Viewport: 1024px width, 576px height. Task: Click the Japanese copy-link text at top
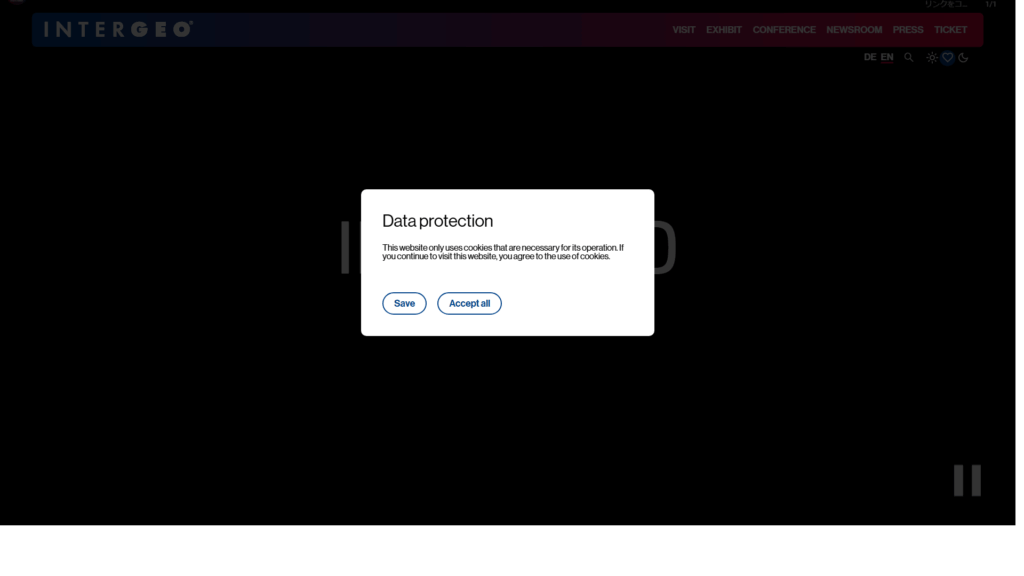pyautogui.click(x=945, y=4)
